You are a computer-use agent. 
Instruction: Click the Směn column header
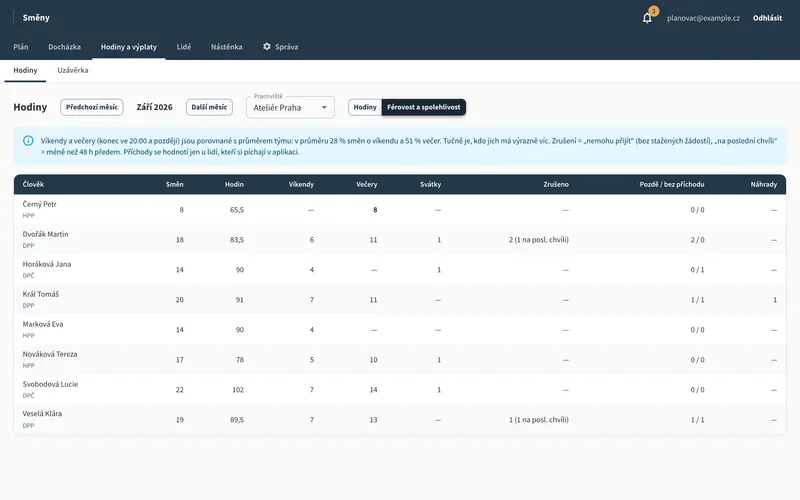pyautogui.click(x=174, y=184)
